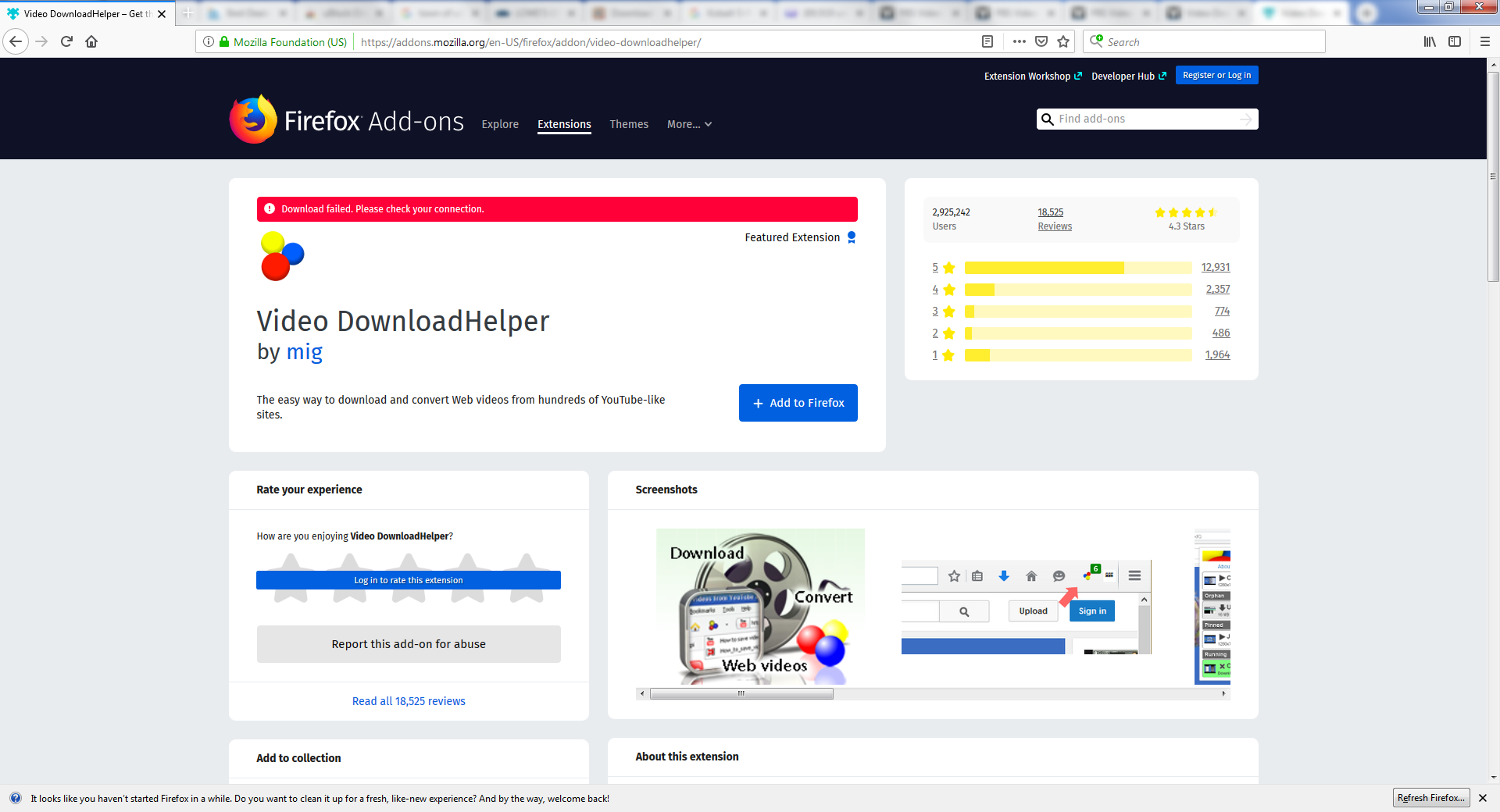Open the Explore section
This screenshot has width=1500, height=812.
click(x=500, y=124)
